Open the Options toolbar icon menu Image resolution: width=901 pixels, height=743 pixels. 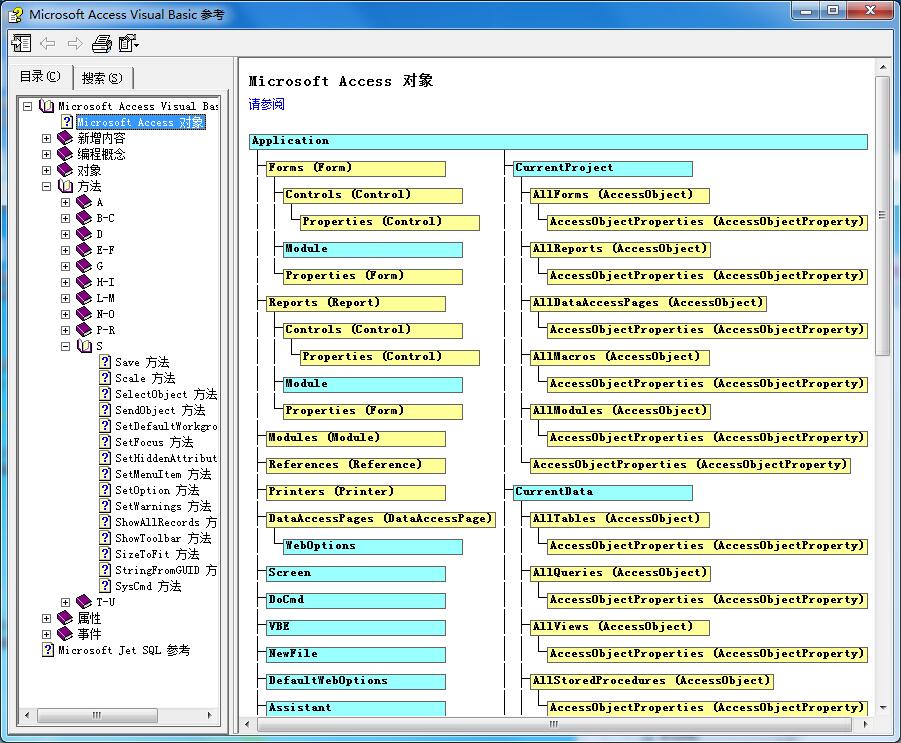[x=128, y=43]
